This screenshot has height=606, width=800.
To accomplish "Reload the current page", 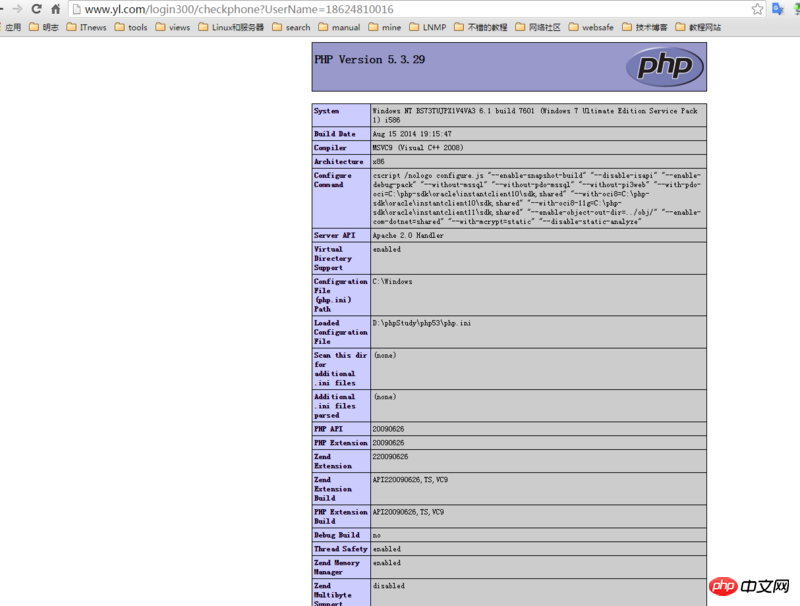I will coord(36,9).
